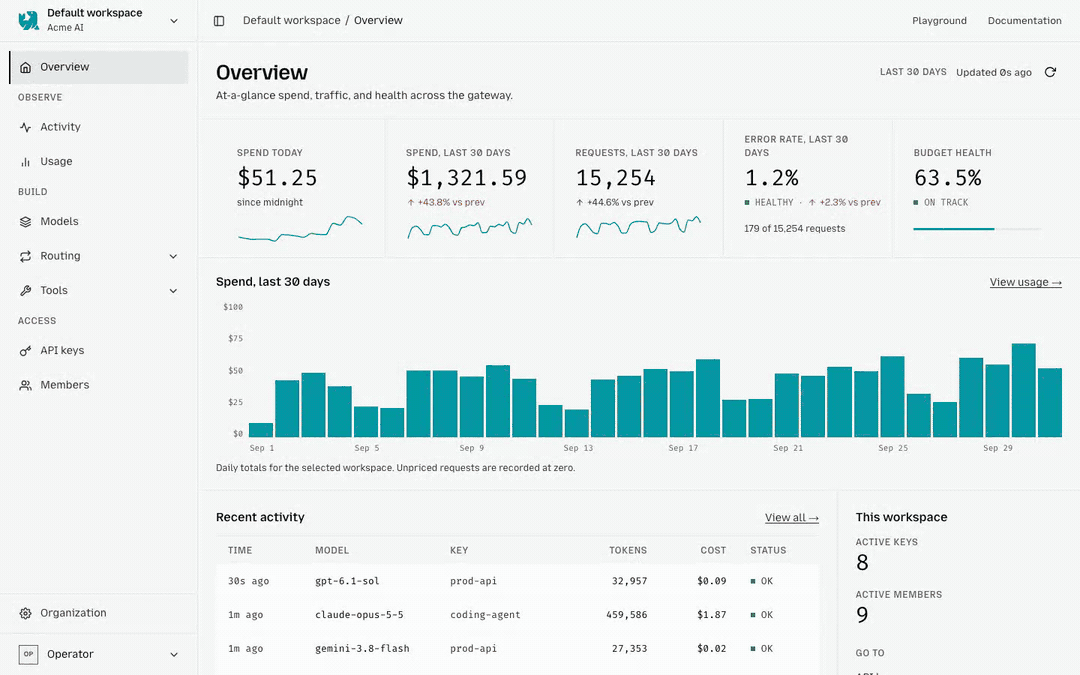Click the tallest spend bar near Sep 29

click(1024, 390)
